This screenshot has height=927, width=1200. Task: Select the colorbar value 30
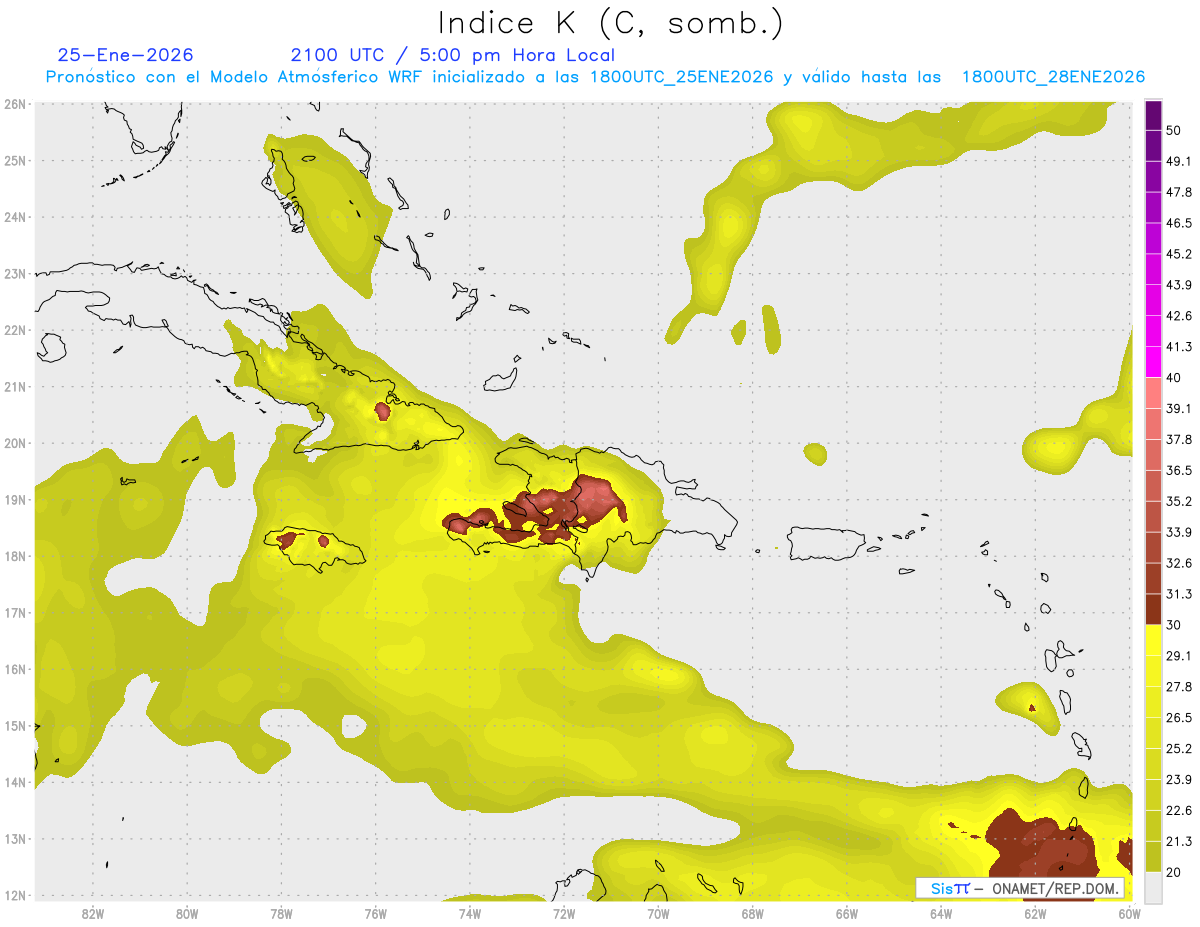coord(1174,625)
